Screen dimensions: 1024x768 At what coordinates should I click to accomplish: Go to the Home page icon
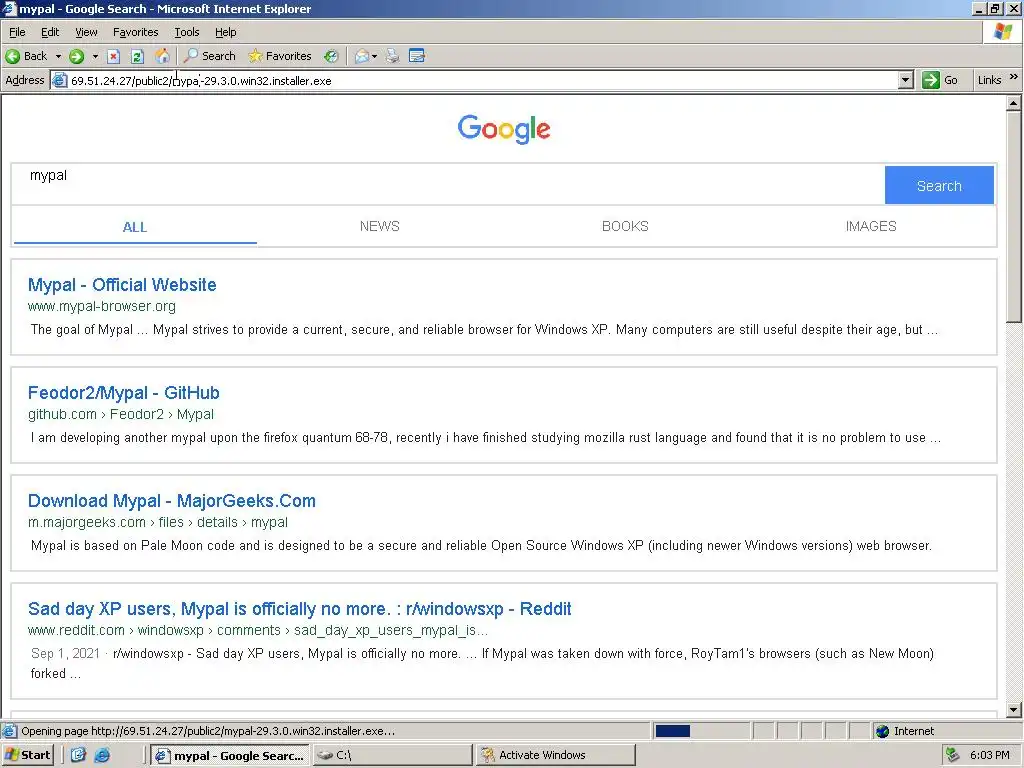point(161,56)
